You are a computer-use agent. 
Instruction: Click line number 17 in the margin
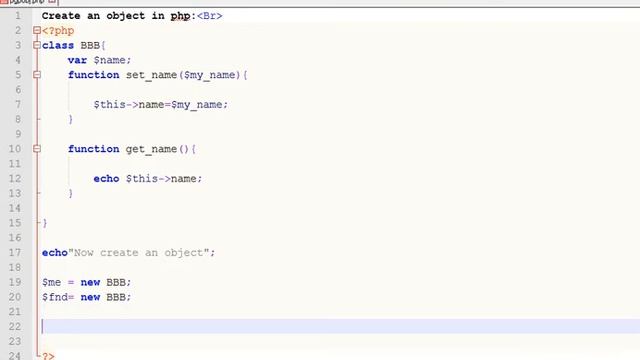(x=15, y=253)
